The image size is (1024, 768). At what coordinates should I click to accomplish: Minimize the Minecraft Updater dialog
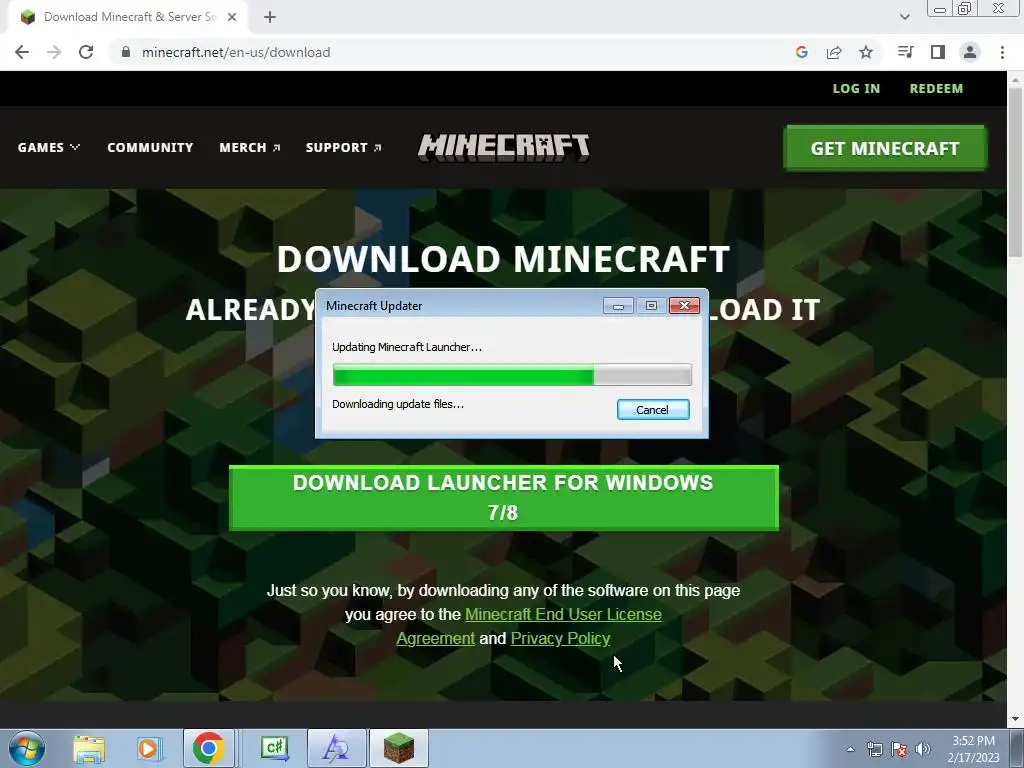coord(618,306)
